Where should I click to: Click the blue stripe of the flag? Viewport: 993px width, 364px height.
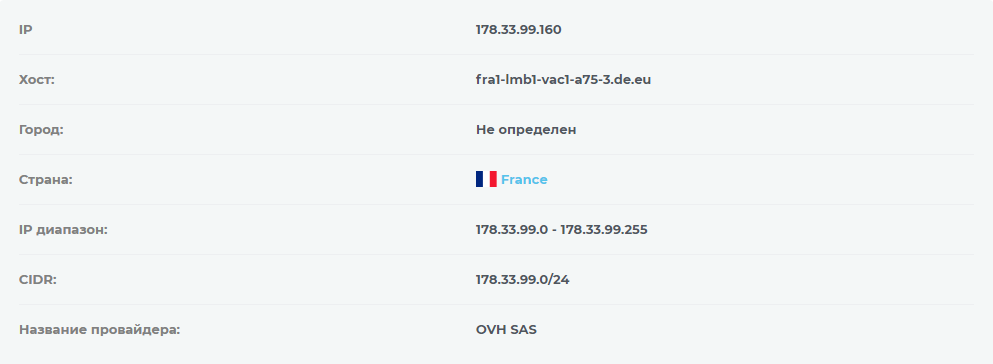[479, 179]
